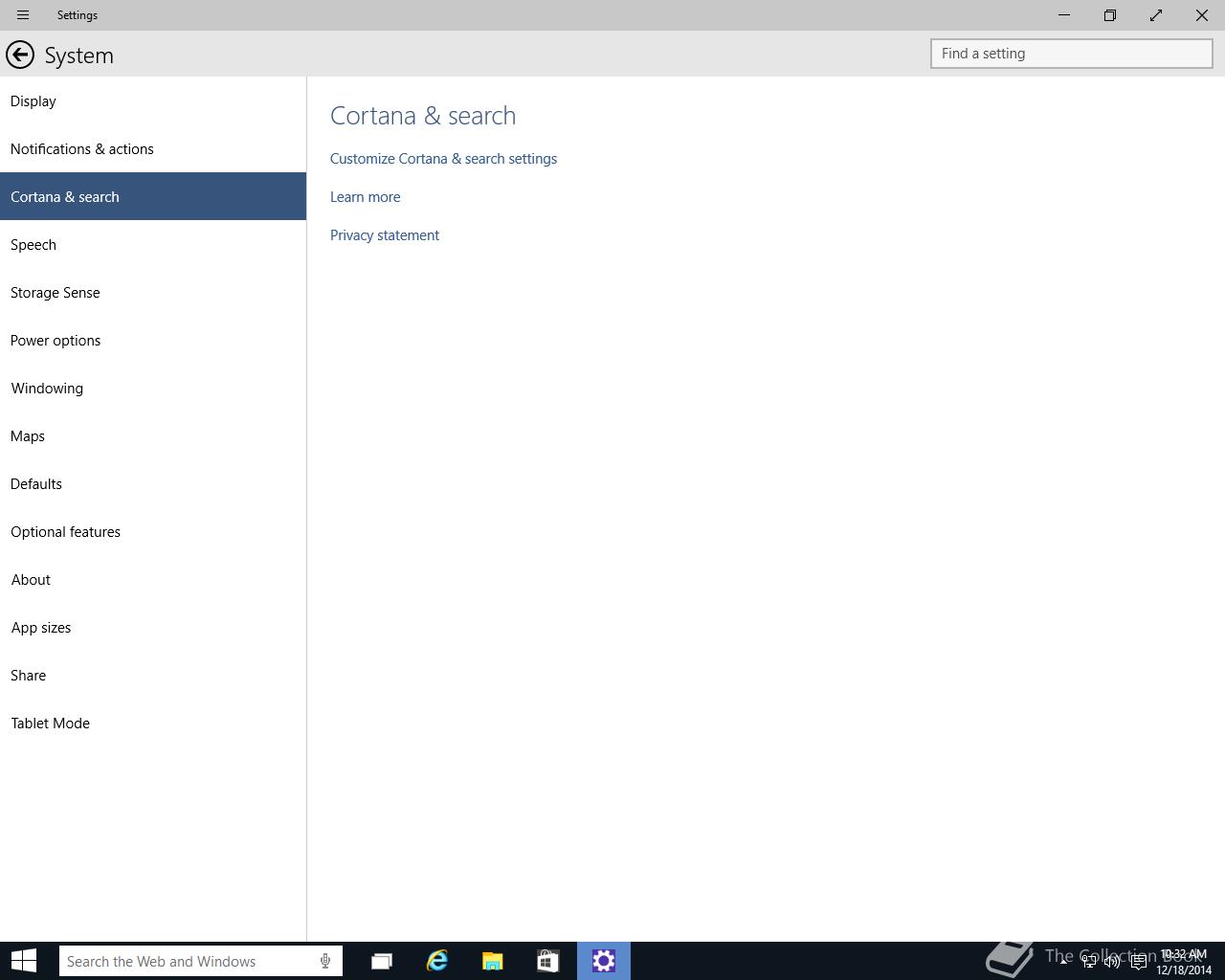Minimize the Settings window
This screenshot has width=1225, height=980.
[1064, 15]
